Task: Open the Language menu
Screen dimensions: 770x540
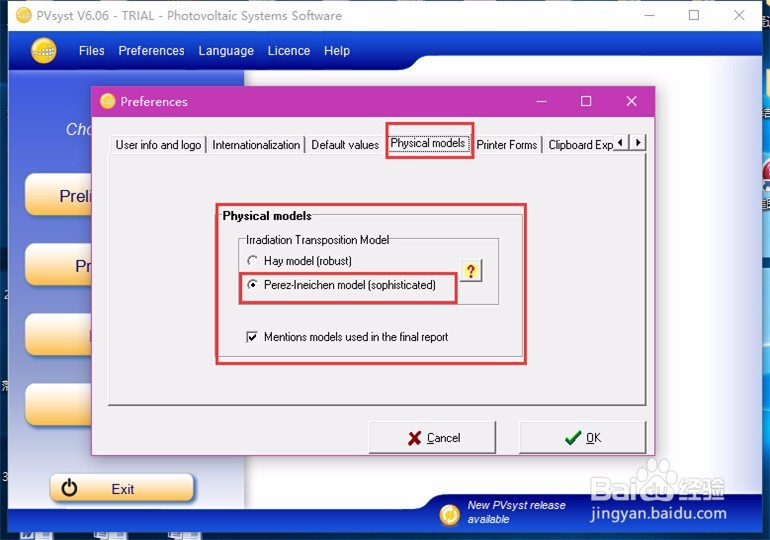Action: 226,51
